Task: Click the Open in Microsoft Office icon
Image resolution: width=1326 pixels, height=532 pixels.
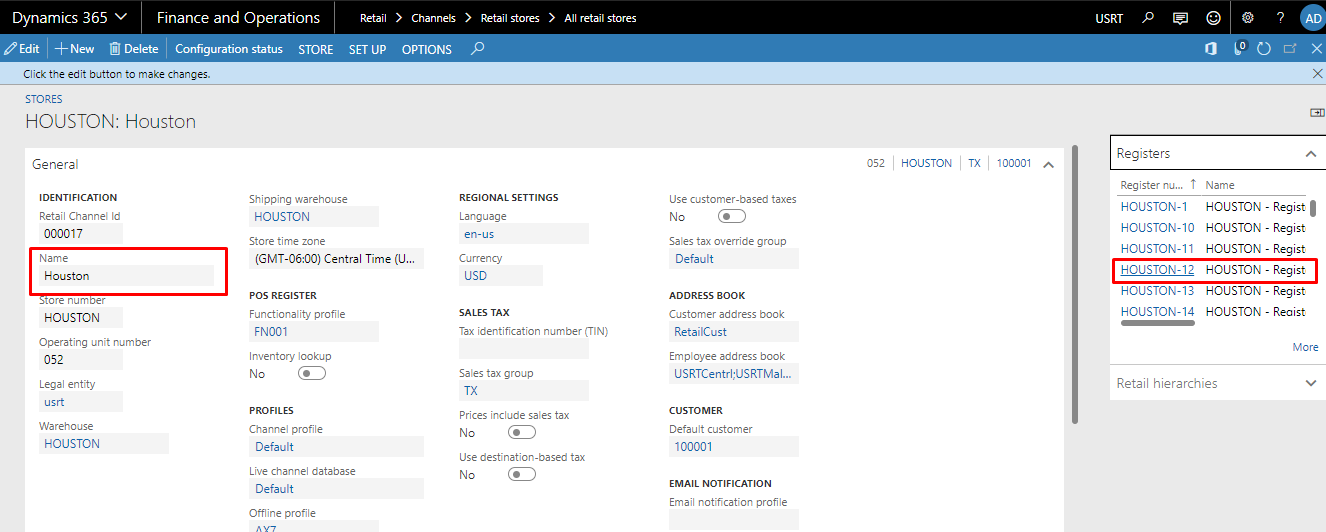Action: (x=1211, y=48)
